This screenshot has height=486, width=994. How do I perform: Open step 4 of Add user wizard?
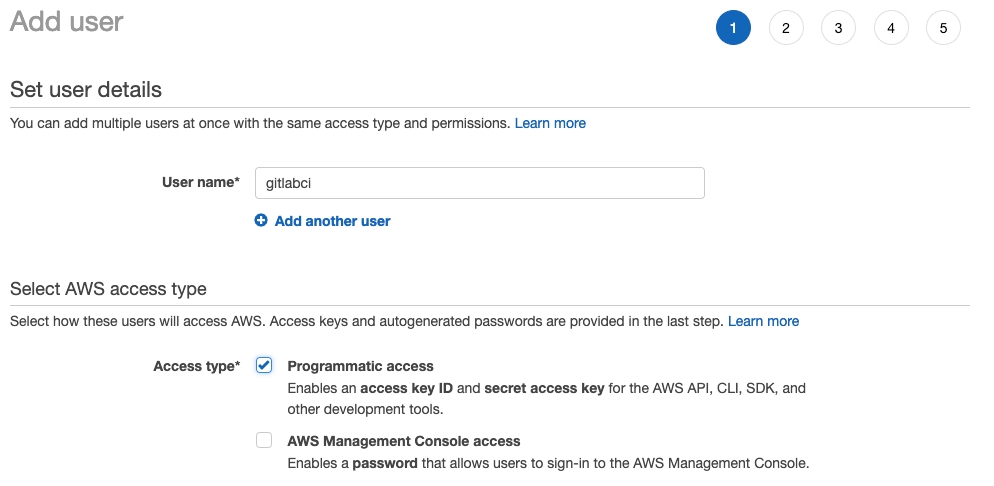coord(891,28)
